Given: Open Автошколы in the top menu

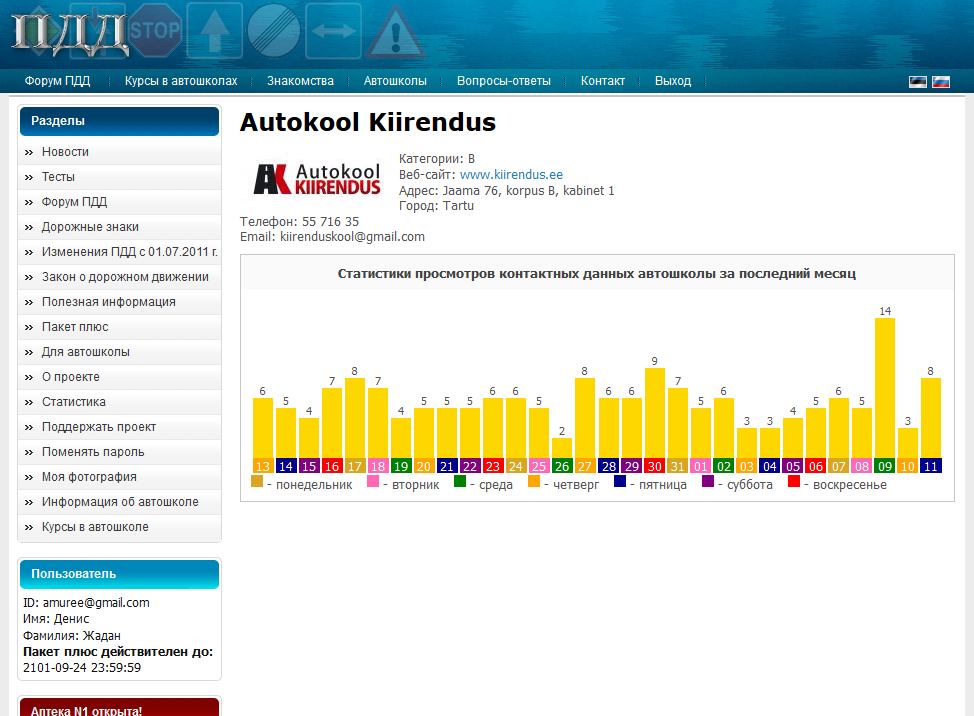Looking at the screenshot, I should tap(395, 81).
